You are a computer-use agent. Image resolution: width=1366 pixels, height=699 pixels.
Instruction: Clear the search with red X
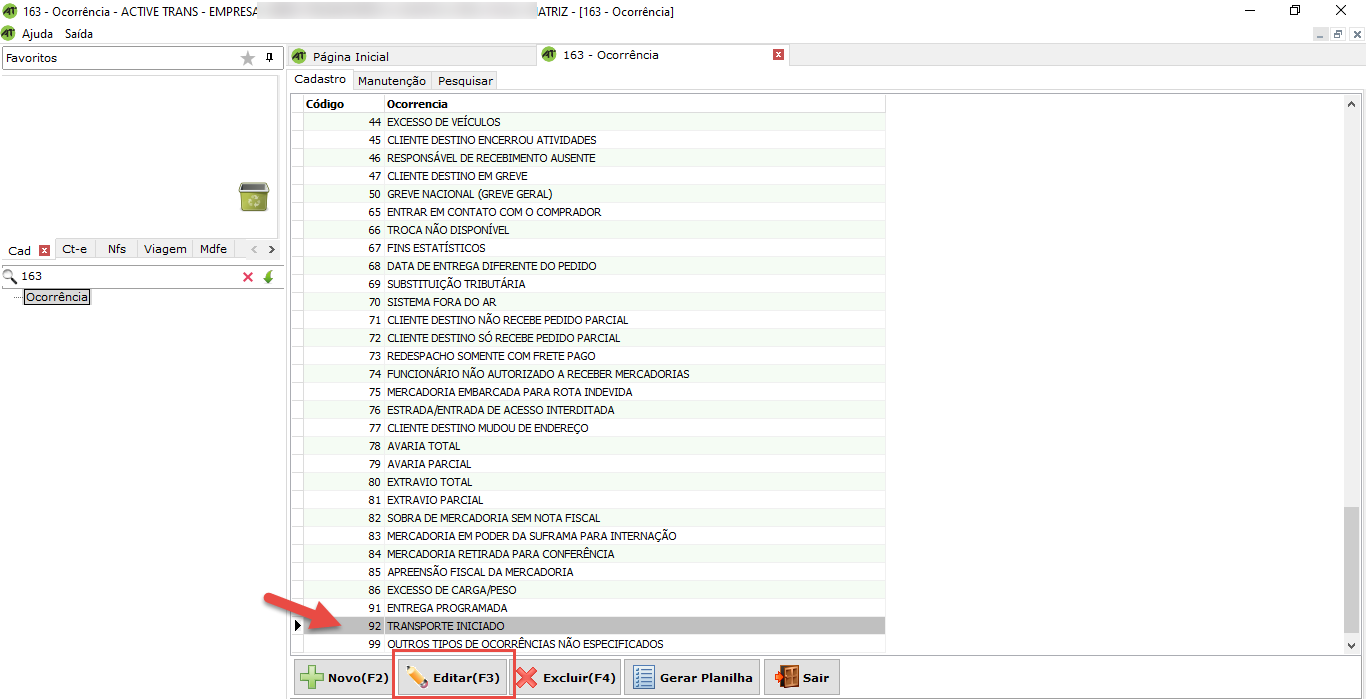tap(248, 277)
